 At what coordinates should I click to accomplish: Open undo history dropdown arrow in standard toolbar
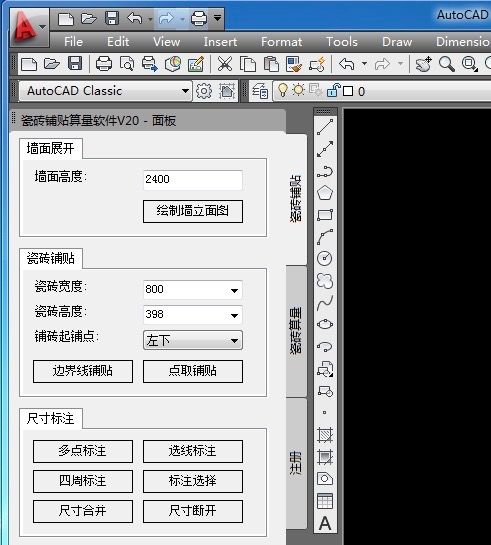pos(364,64)
